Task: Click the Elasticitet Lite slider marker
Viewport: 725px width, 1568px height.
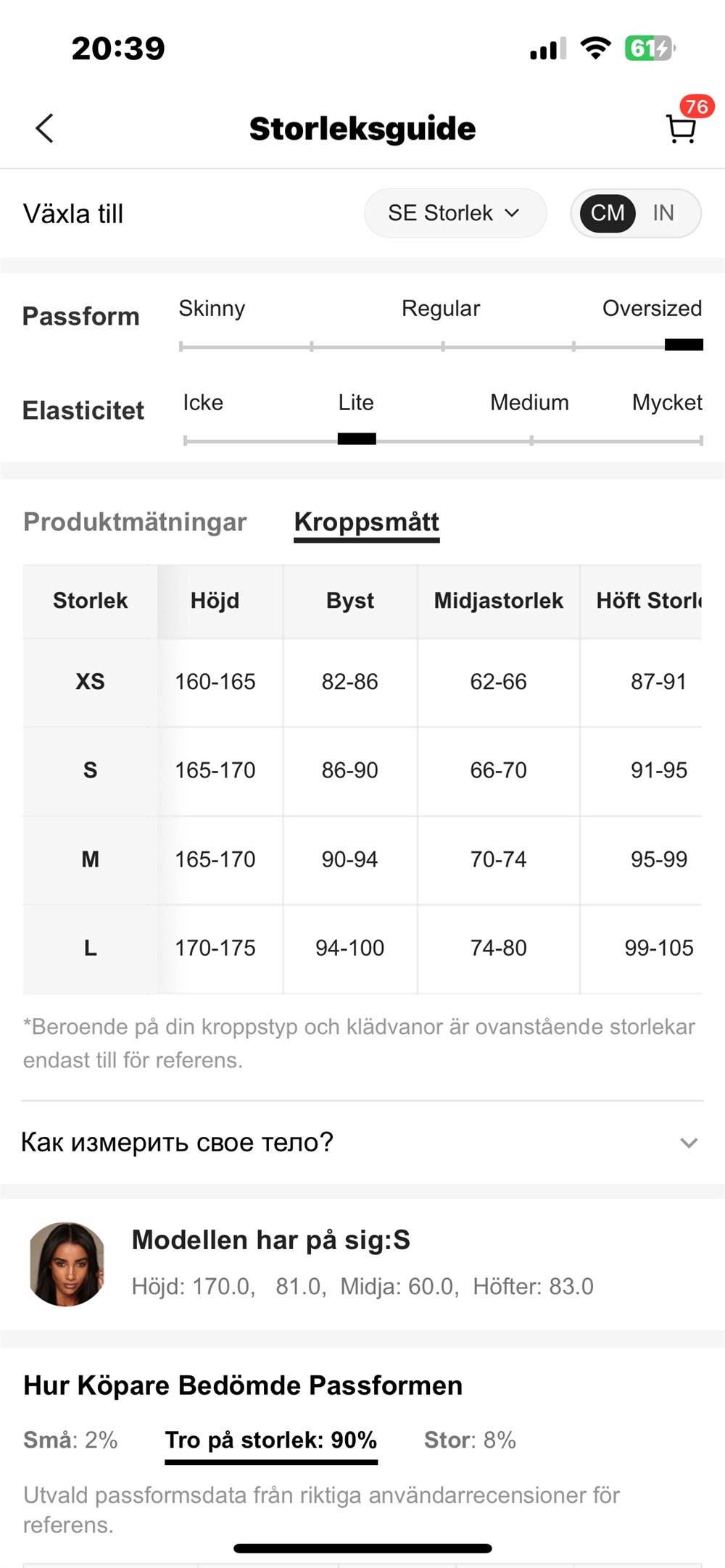Action: 357,438
